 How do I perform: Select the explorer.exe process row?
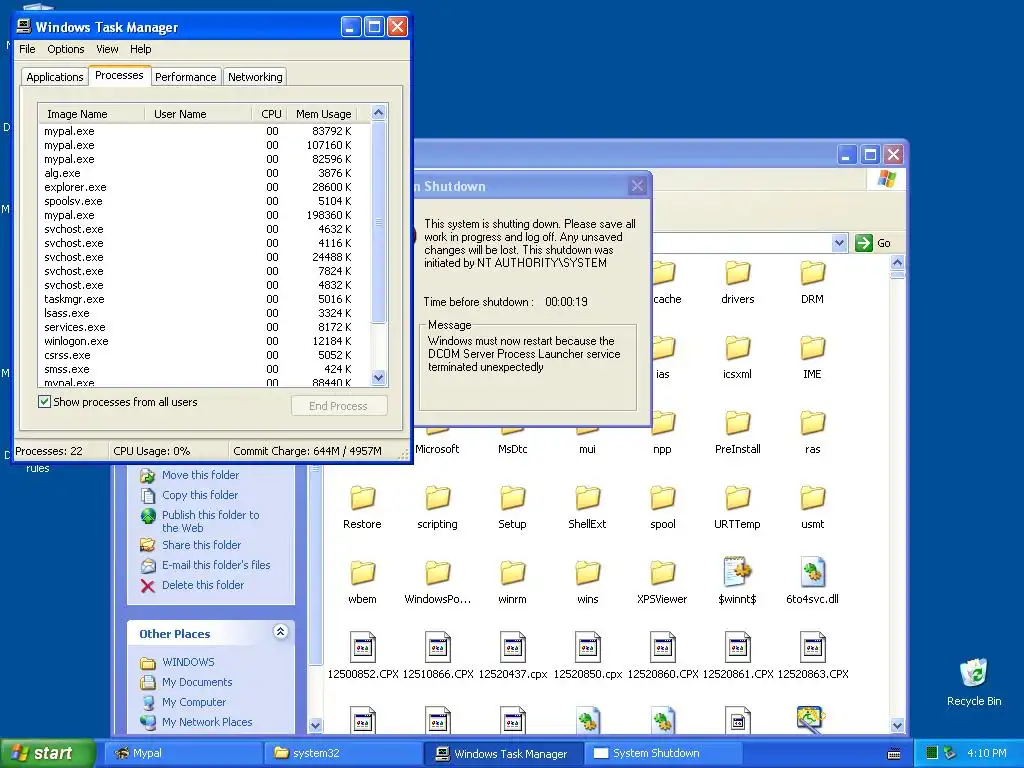(x=204, y=187)
